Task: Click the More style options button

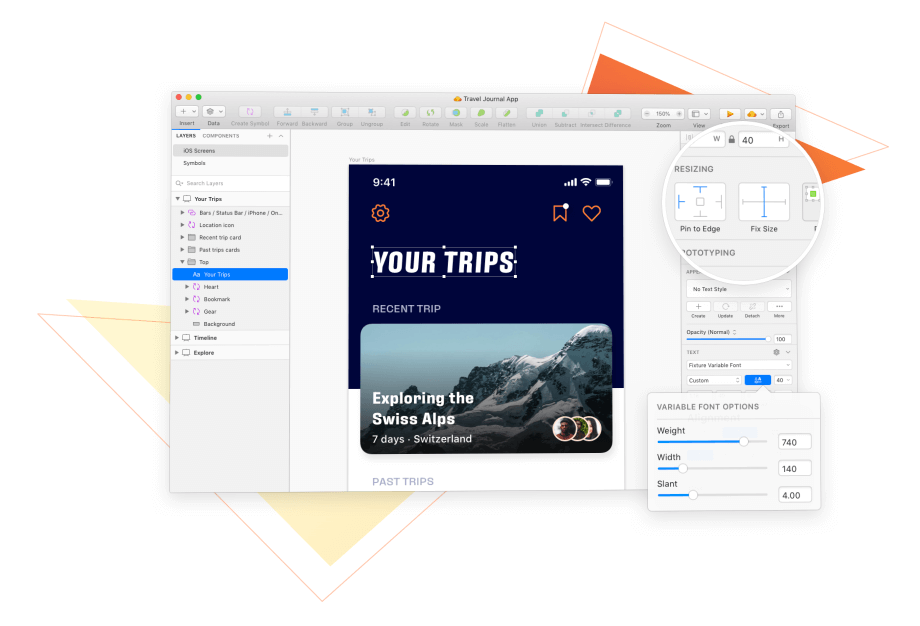Action: point(779,307)
